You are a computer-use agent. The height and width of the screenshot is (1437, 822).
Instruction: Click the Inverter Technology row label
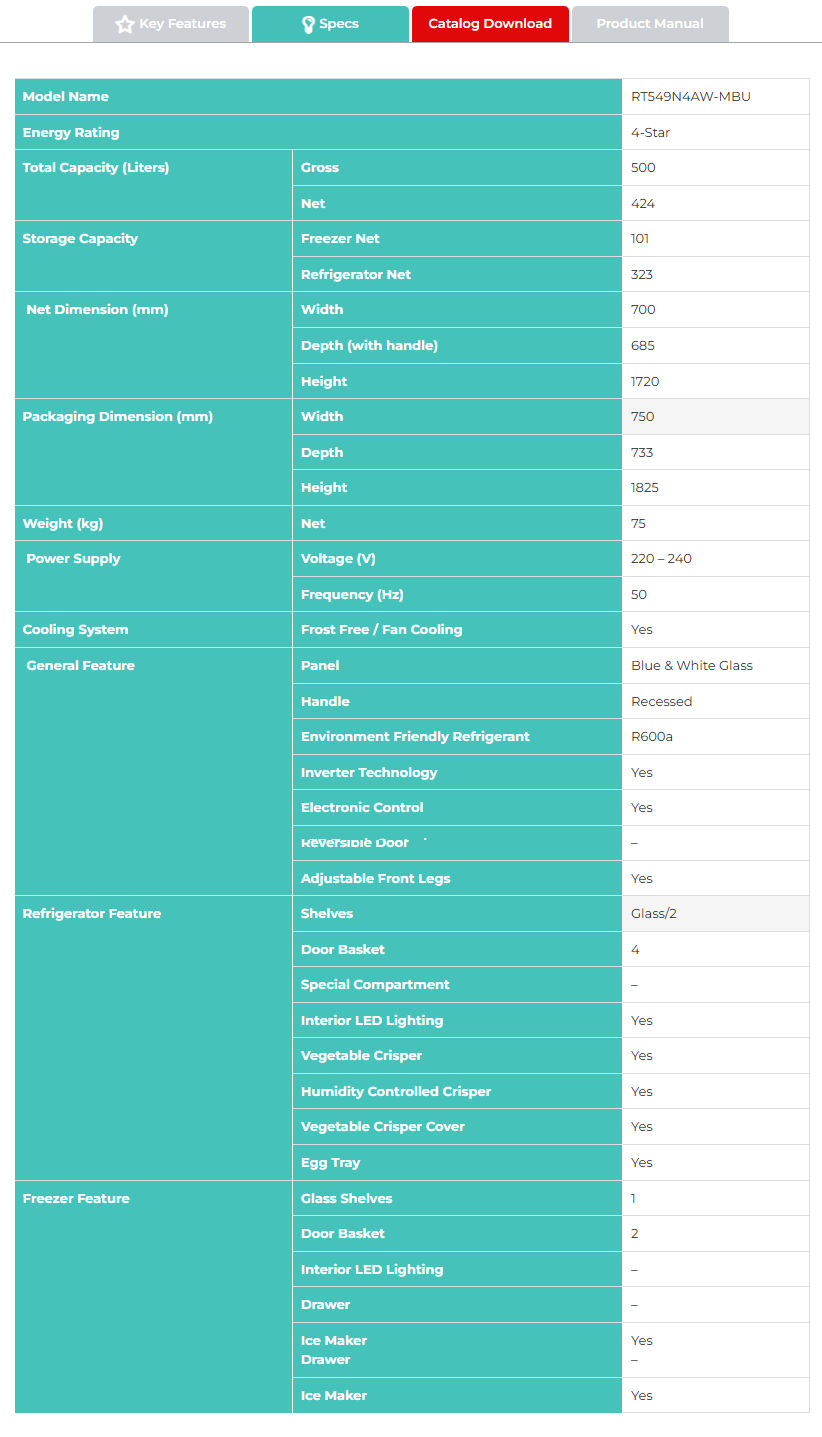369,773
